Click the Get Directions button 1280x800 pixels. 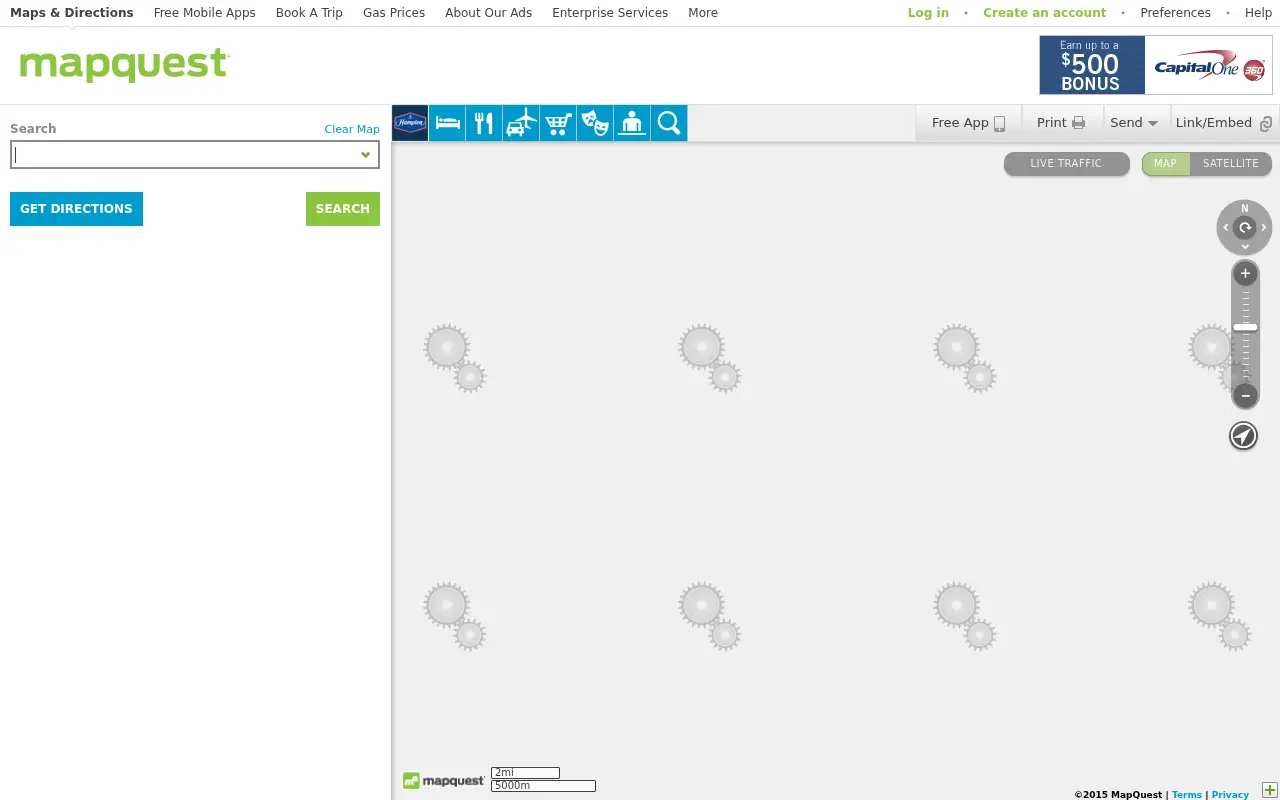tap(76, 209)
